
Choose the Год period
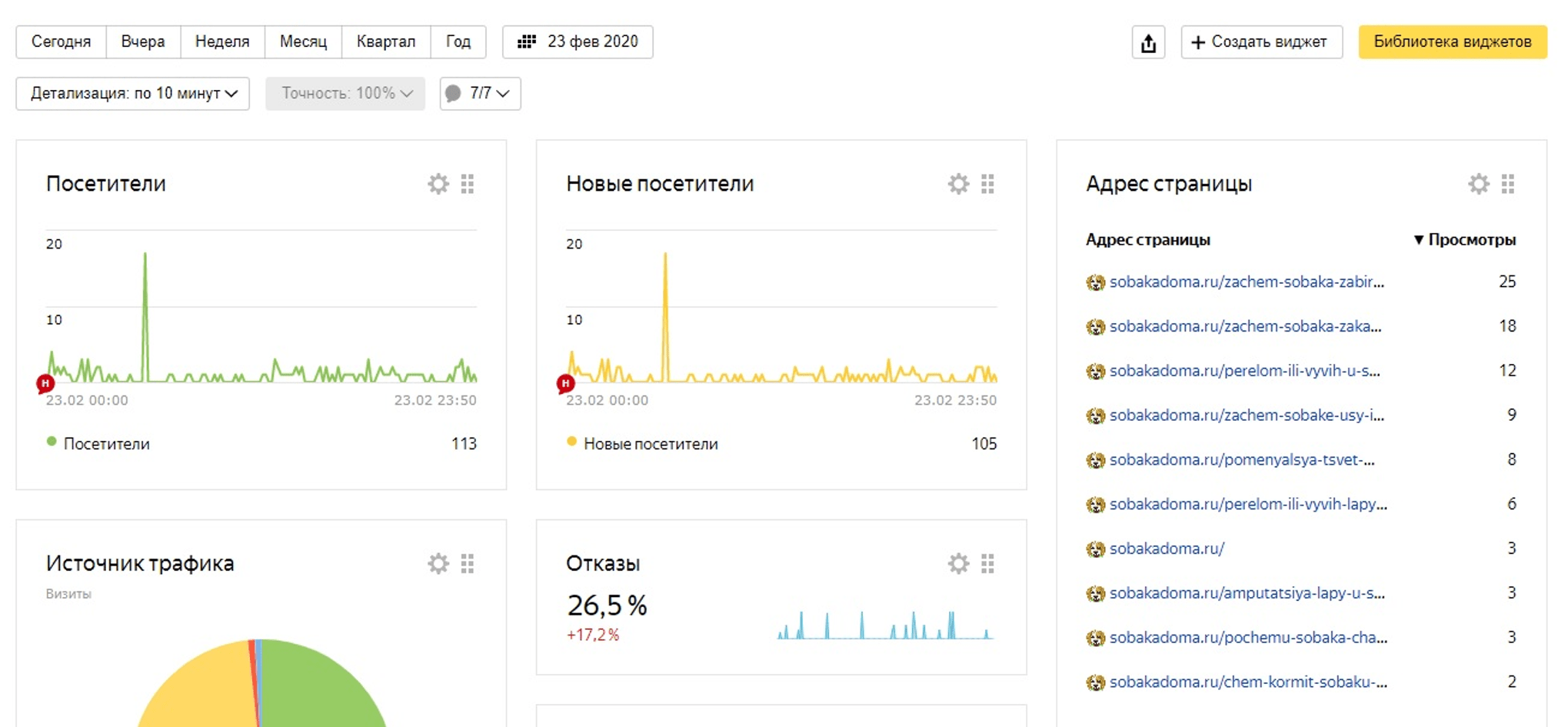pos(458,42)
